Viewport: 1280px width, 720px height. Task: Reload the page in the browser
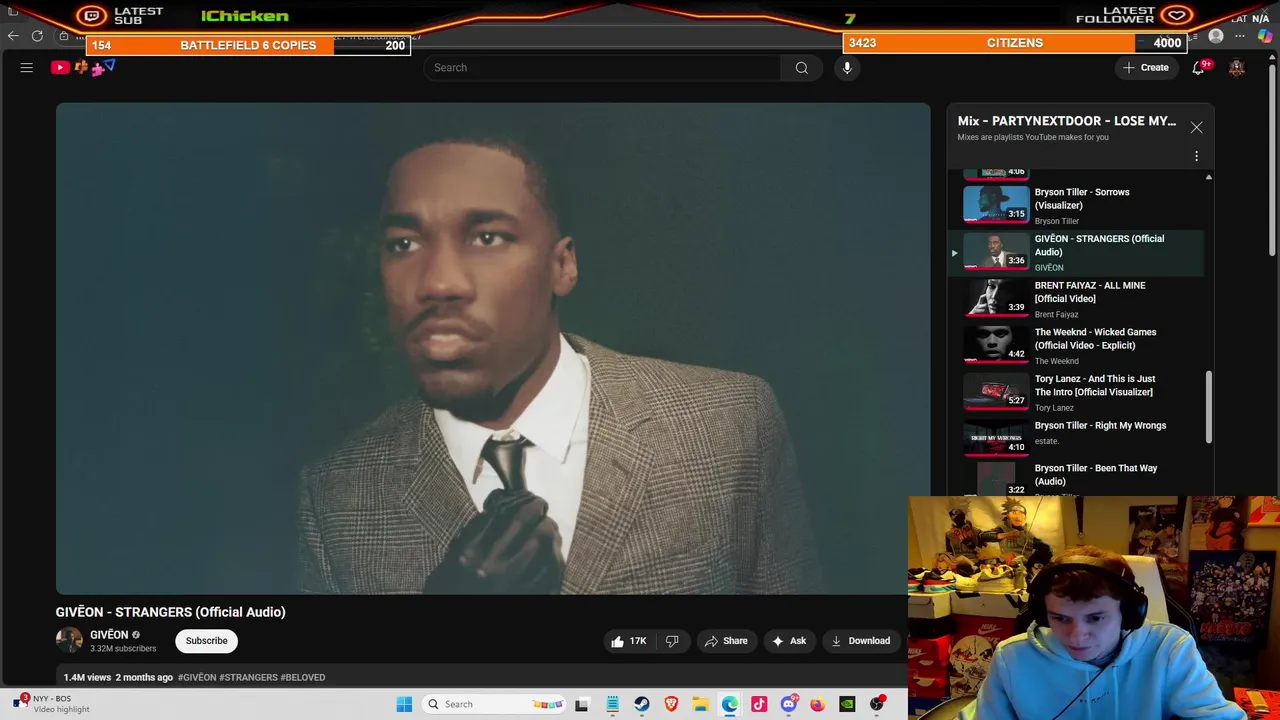[x=37, y=36]
